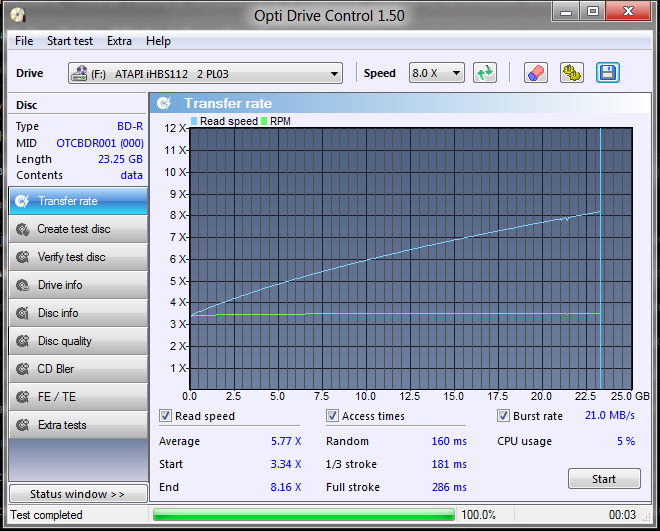Click the elapsed time 00:03
Screen dimensions: 660x531
[622, 515]
